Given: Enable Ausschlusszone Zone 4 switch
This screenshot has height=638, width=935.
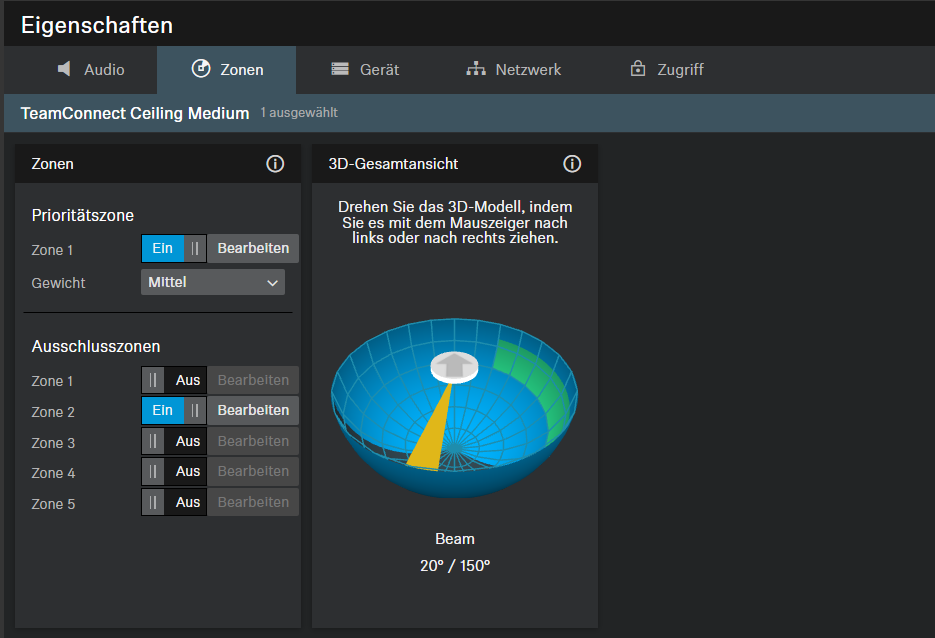Looking at the screenshot, I should [x=174, y=471].
